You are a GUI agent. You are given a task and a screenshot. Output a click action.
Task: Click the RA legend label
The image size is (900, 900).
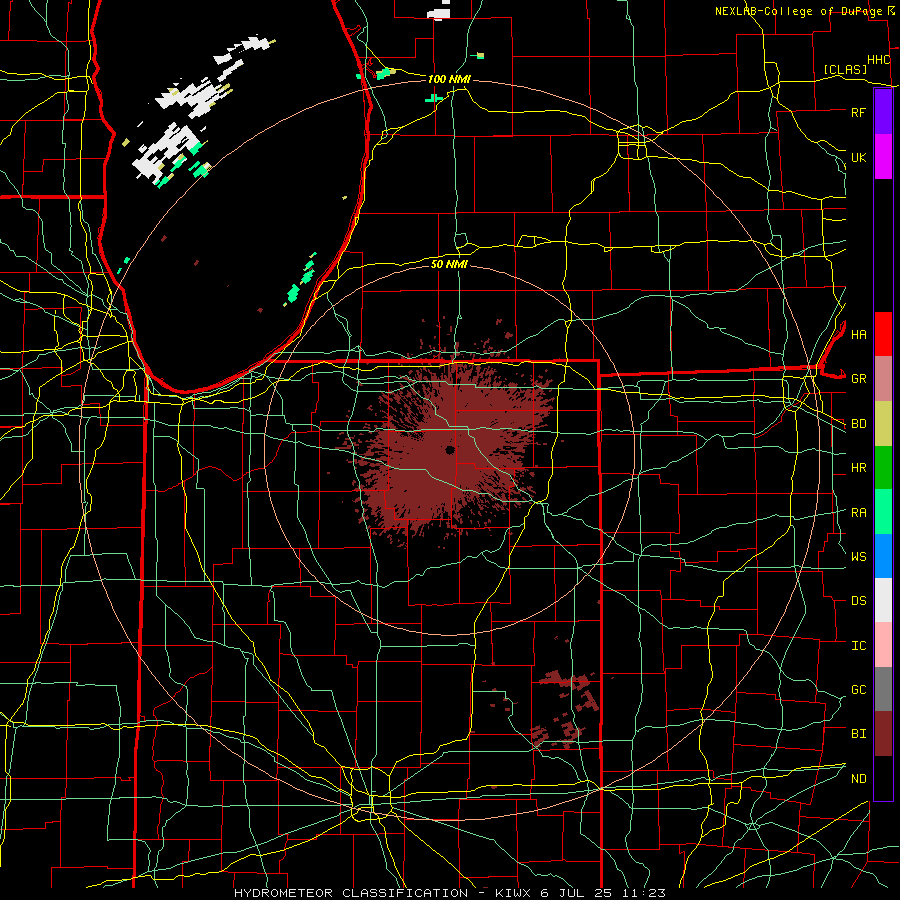[x=858, y=513]
